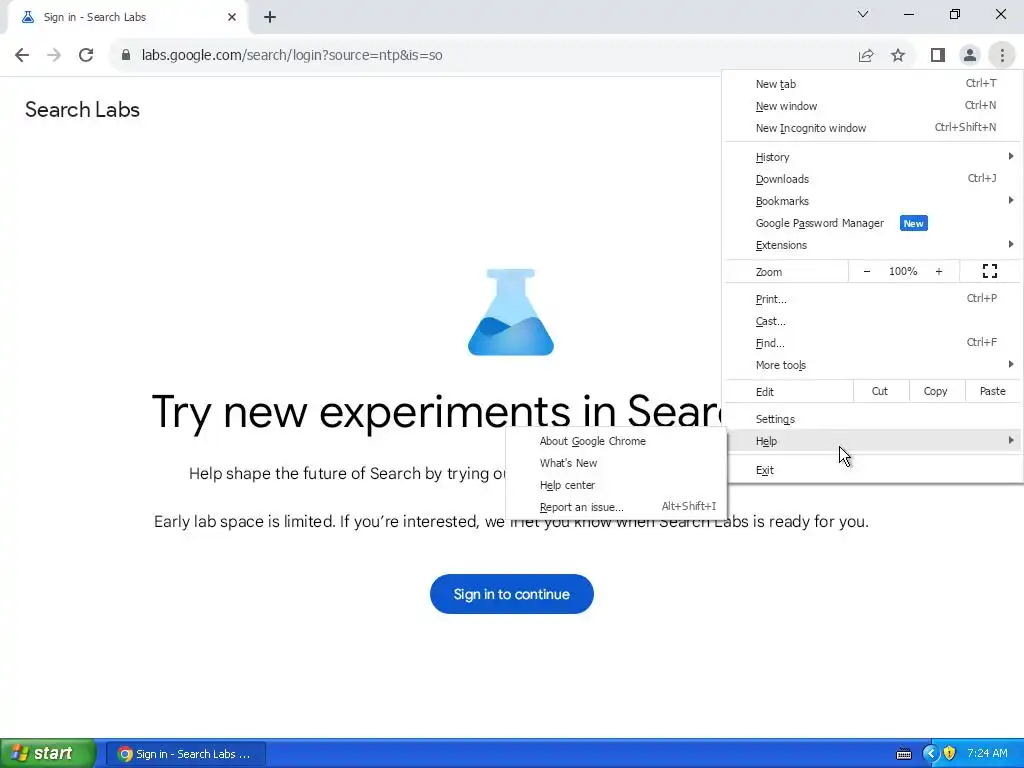This screenshot has width=1024, height=768.
Task: Expand the More tools submenu
Action: click(x=872, y=365)
